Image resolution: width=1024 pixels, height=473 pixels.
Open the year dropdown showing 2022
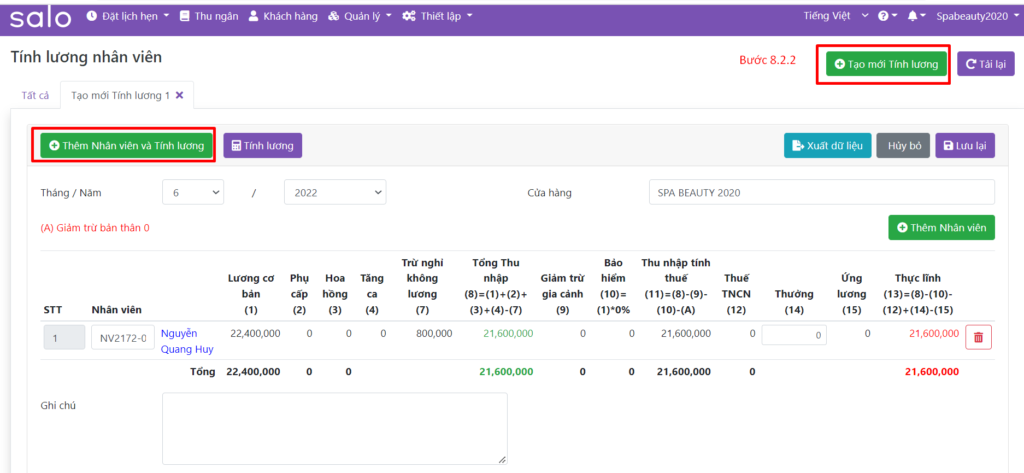[334, 192]
